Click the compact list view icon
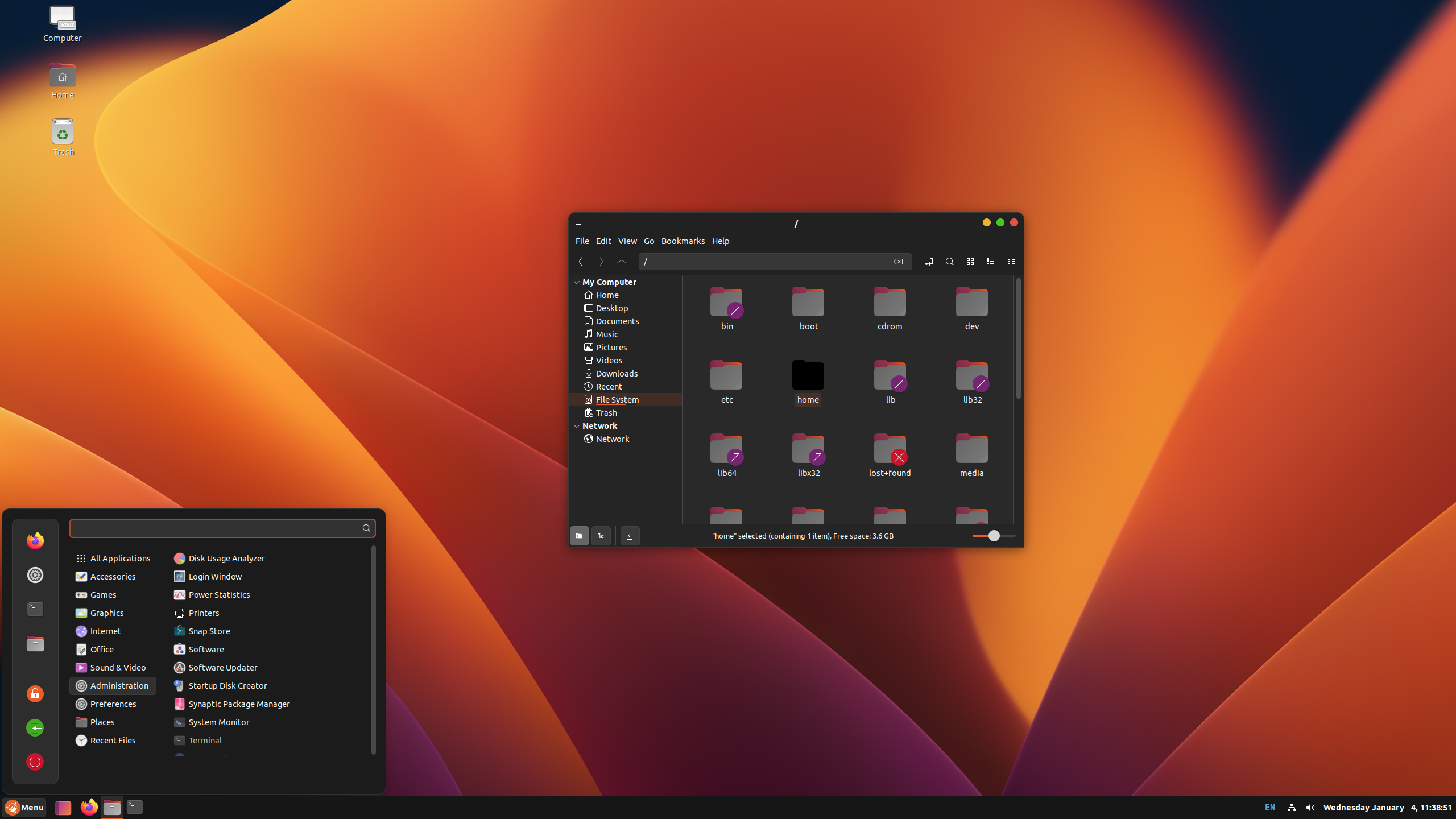Viewport: 1456px width, 819px height. 1010,261
